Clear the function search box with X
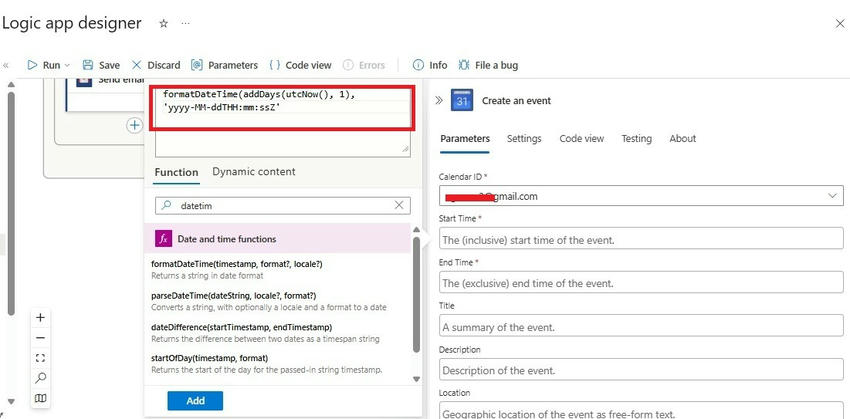This screenshot has width=850, height=419. tap(400, 205)
